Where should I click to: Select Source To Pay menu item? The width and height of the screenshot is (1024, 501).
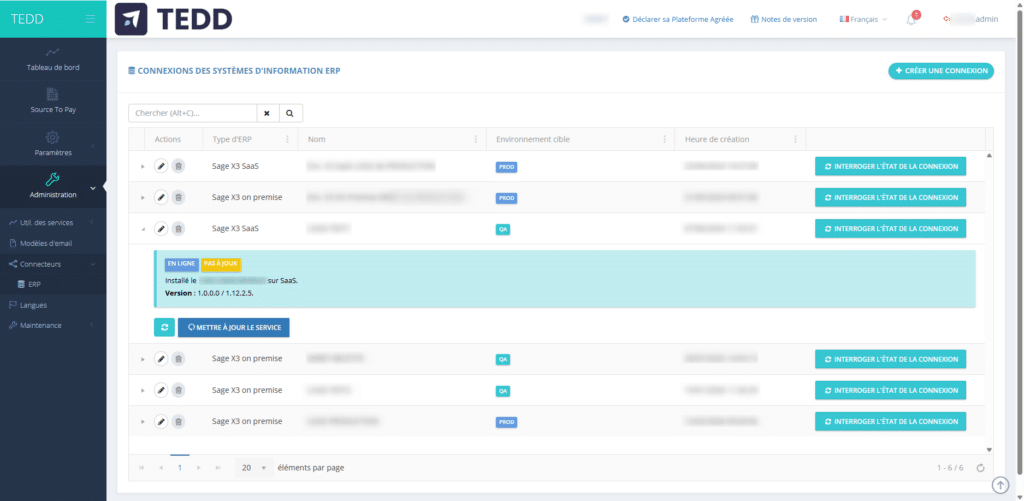(53, 101)
